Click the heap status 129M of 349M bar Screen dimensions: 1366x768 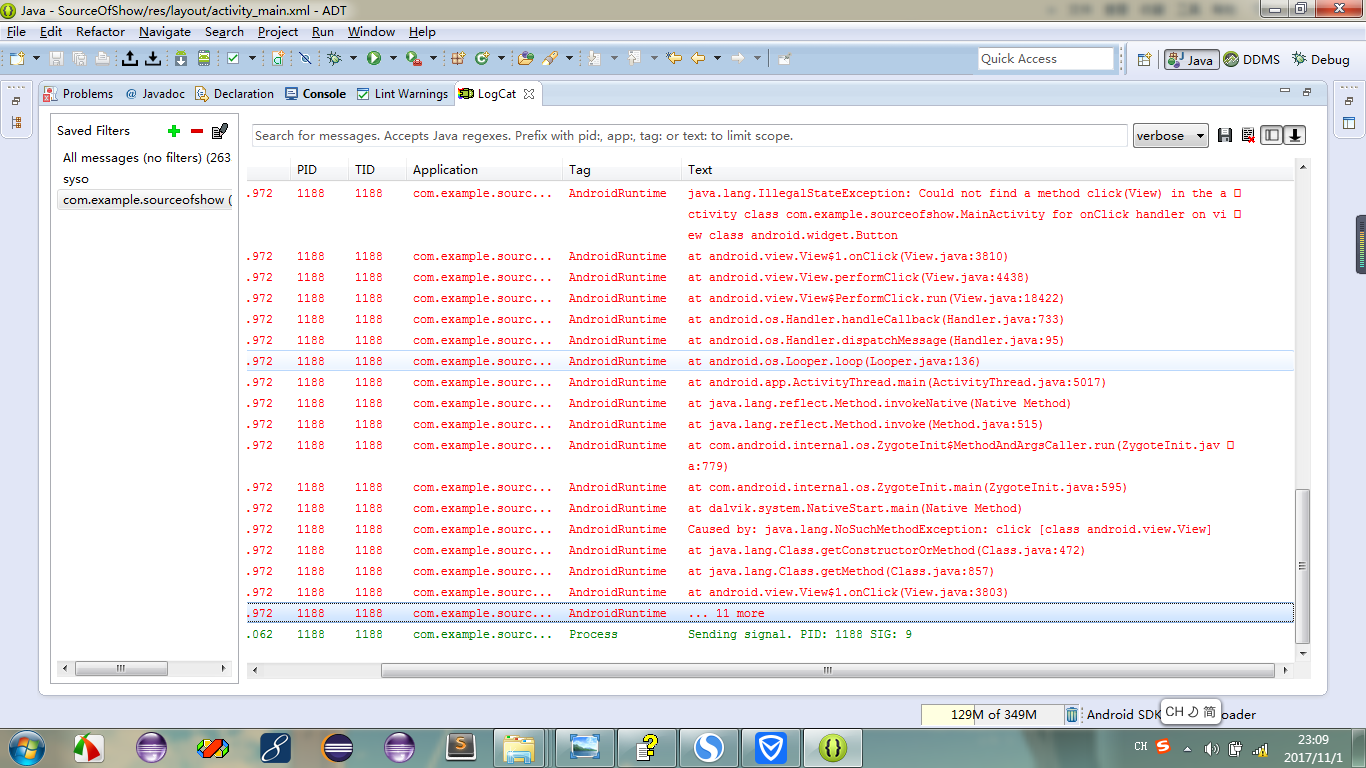(x=991, y=714)
